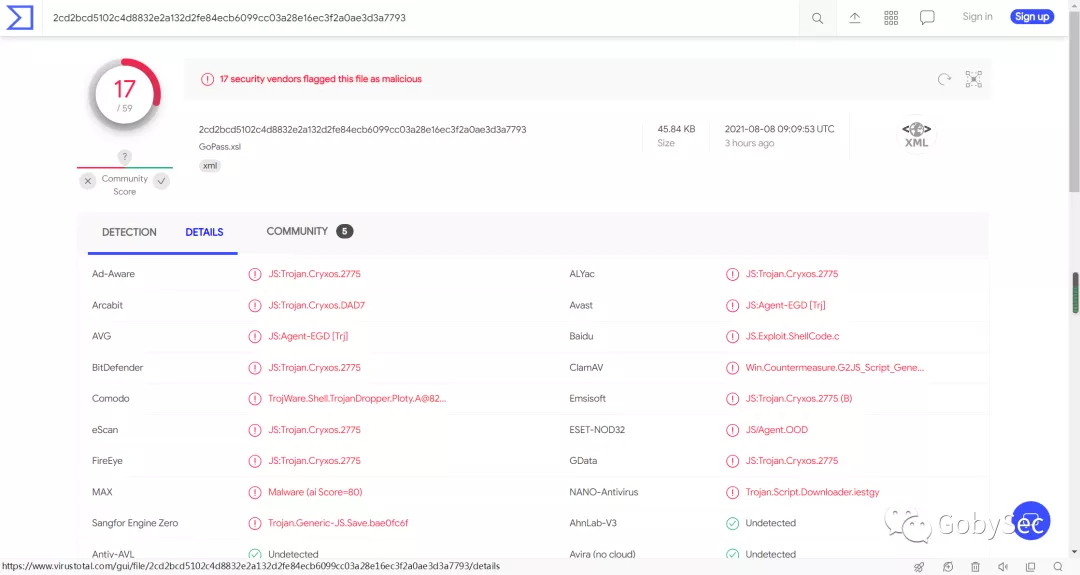This screenshot has width=1080, height=575.
Task: Click MAX result Malware (ai Score=80)
Action: 315,492
